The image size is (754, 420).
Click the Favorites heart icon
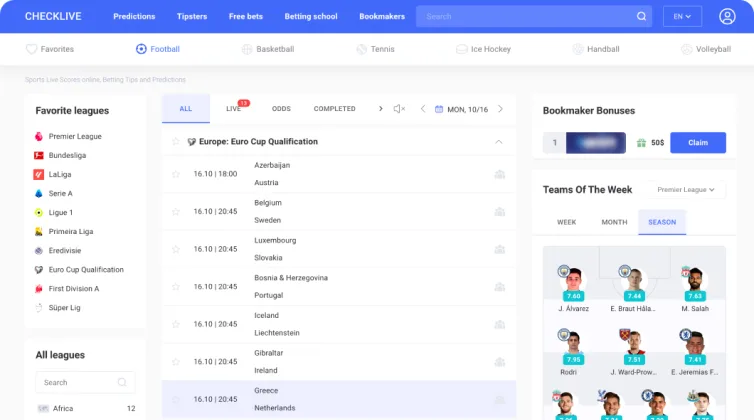pyautogui.click(x=31, y=49)
